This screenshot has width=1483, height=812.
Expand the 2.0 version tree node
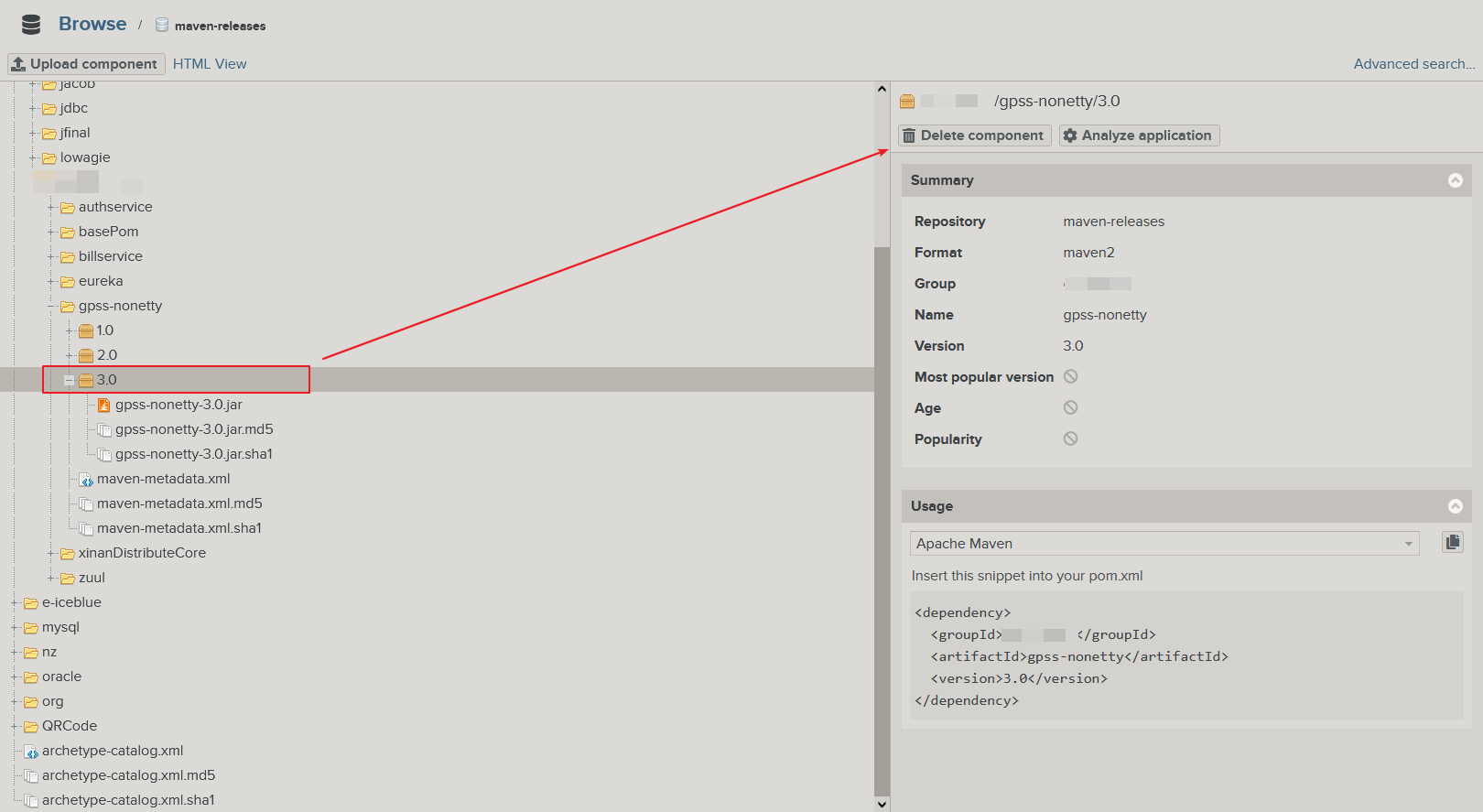[x=69, y=355]
